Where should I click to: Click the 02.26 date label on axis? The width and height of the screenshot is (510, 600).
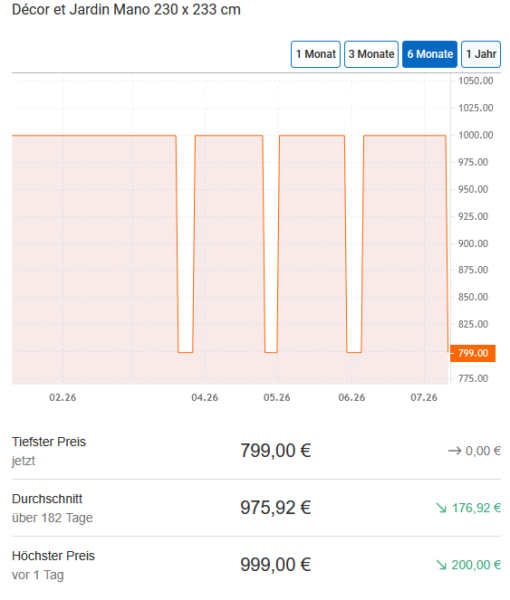click(63, 398)
